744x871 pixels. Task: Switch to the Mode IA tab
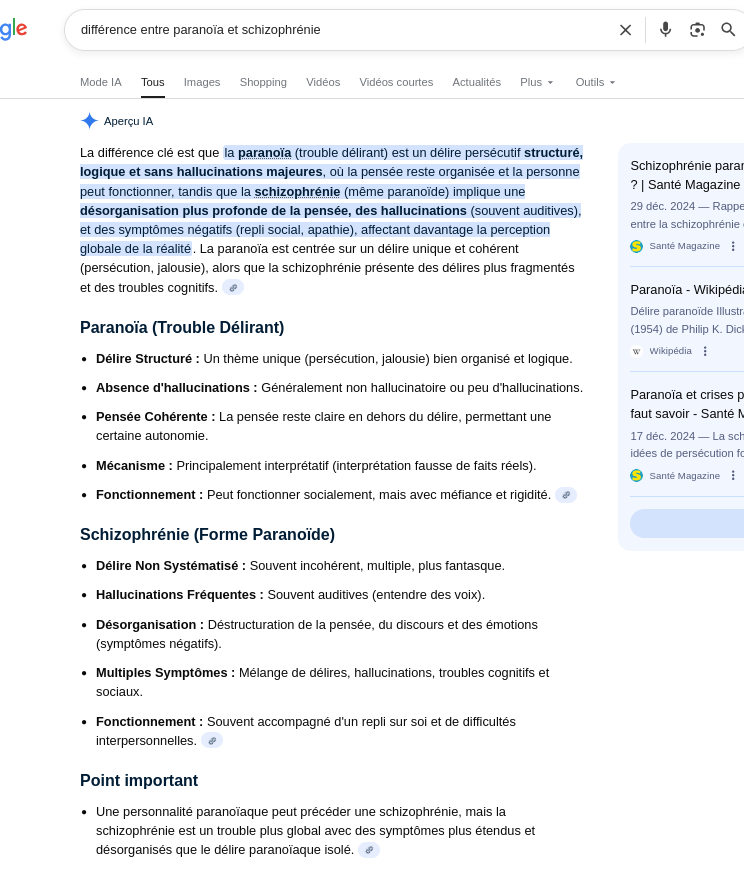101,82
